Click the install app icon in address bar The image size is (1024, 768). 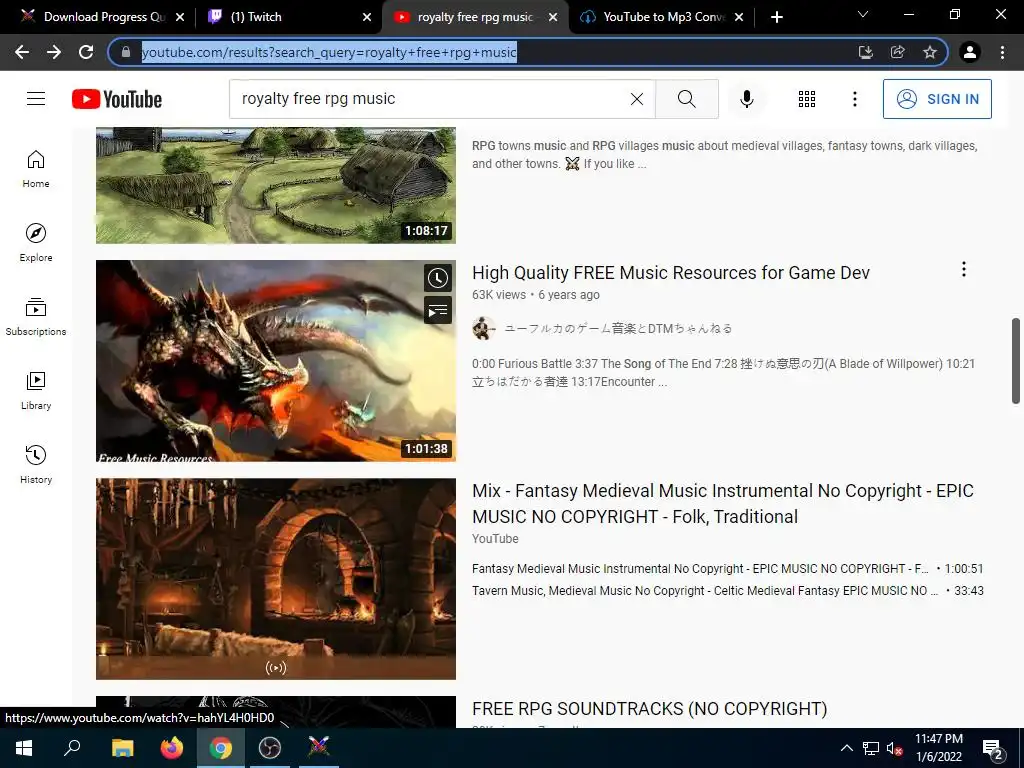[x=865, y=52]
